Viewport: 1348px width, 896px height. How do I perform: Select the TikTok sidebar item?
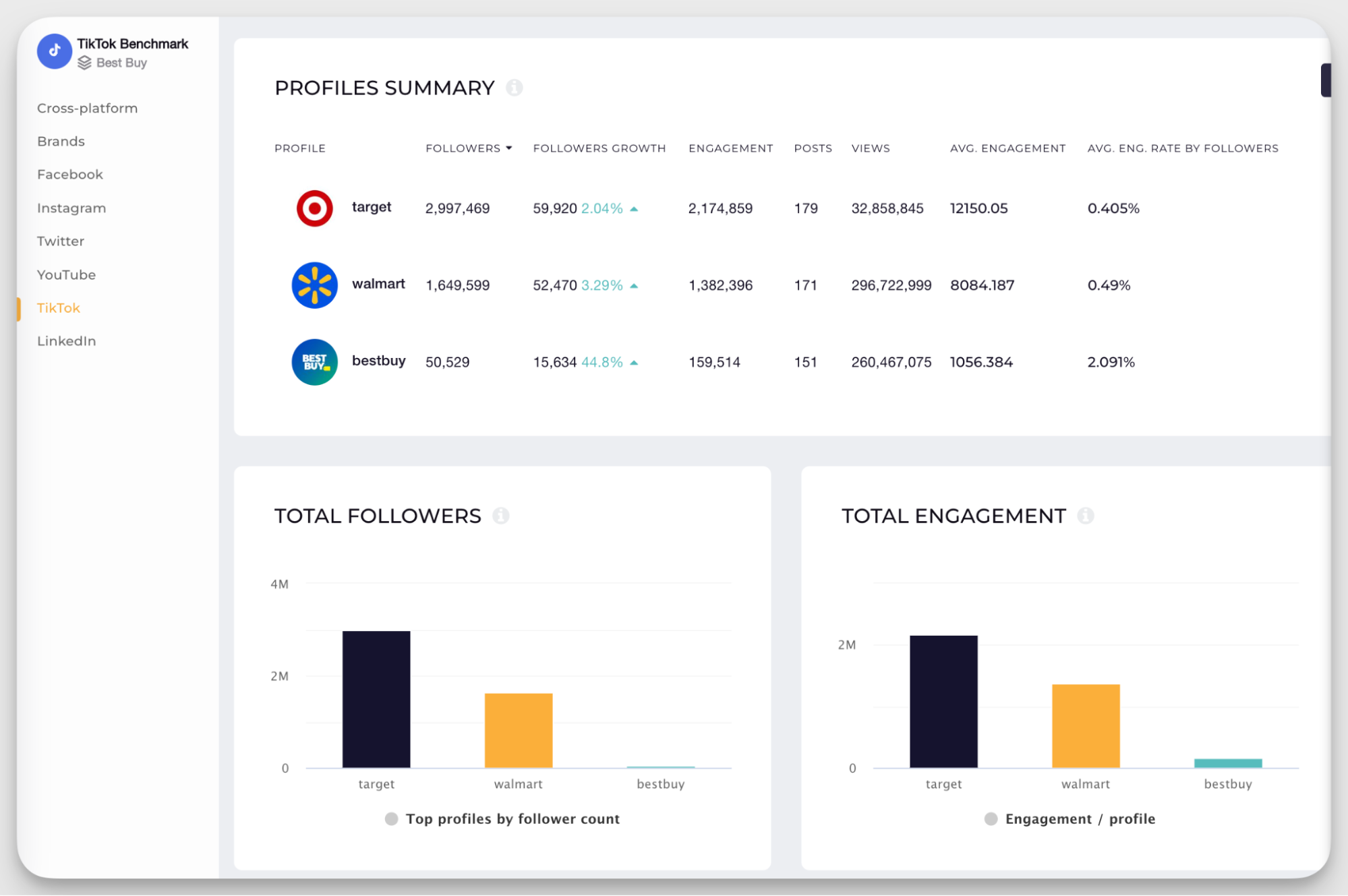(59, 307)
